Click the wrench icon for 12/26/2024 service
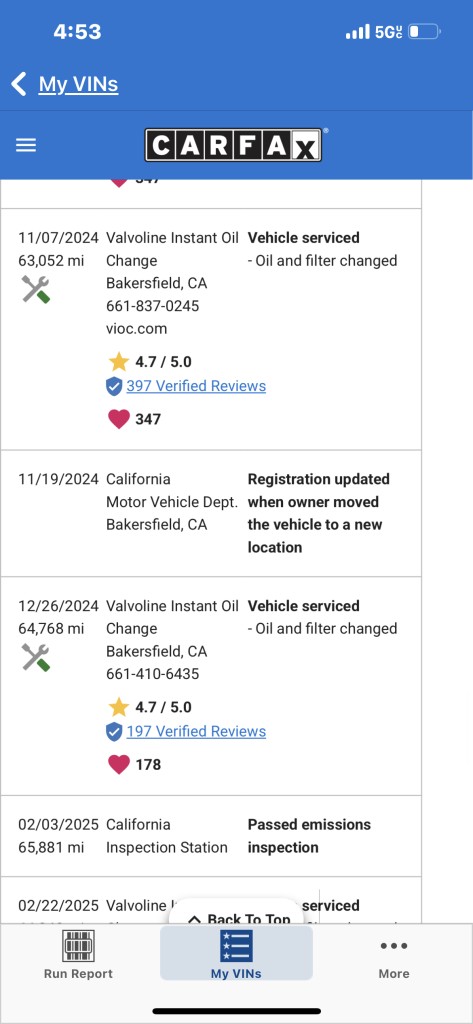 [36, 657]
